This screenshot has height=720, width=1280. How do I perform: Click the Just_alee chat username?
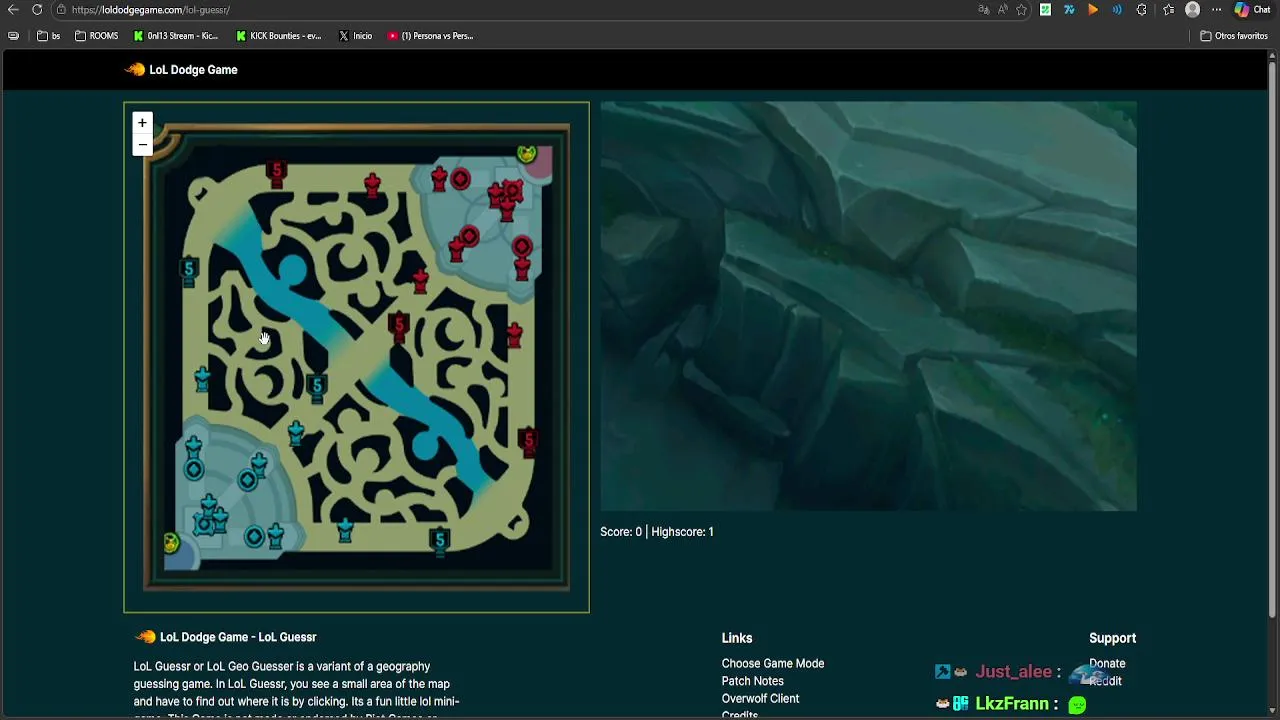pos(1013,672)
